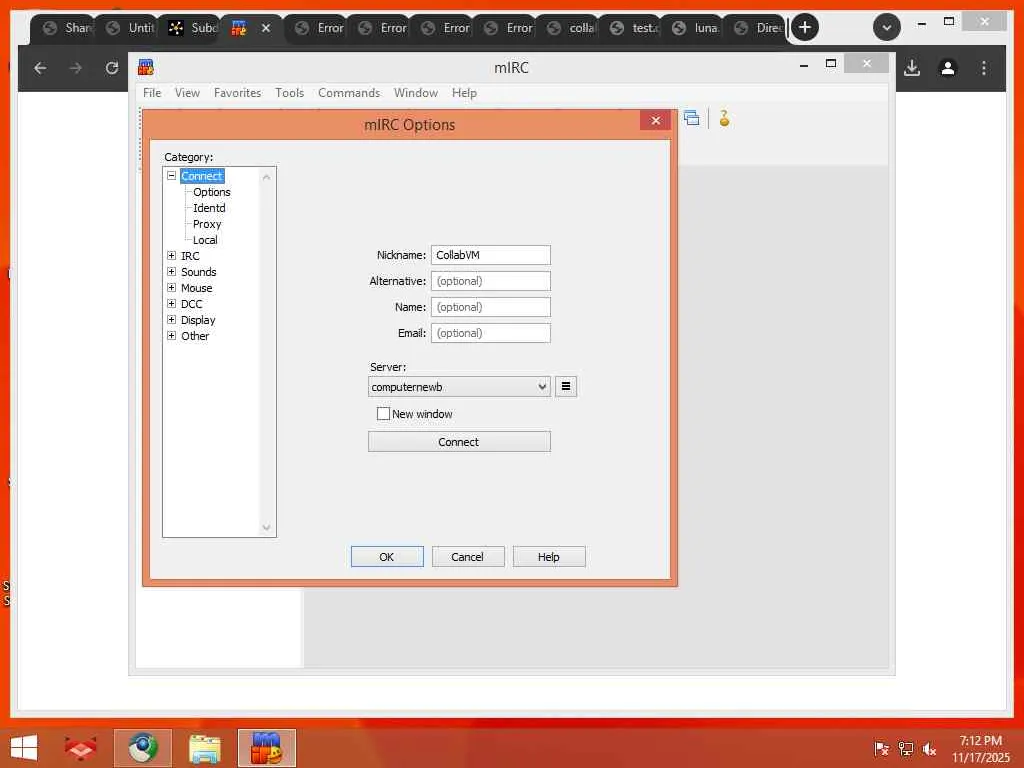Screen dimensions: 1024x768
Task: Open a new browser tab
Action: point(805,27)
